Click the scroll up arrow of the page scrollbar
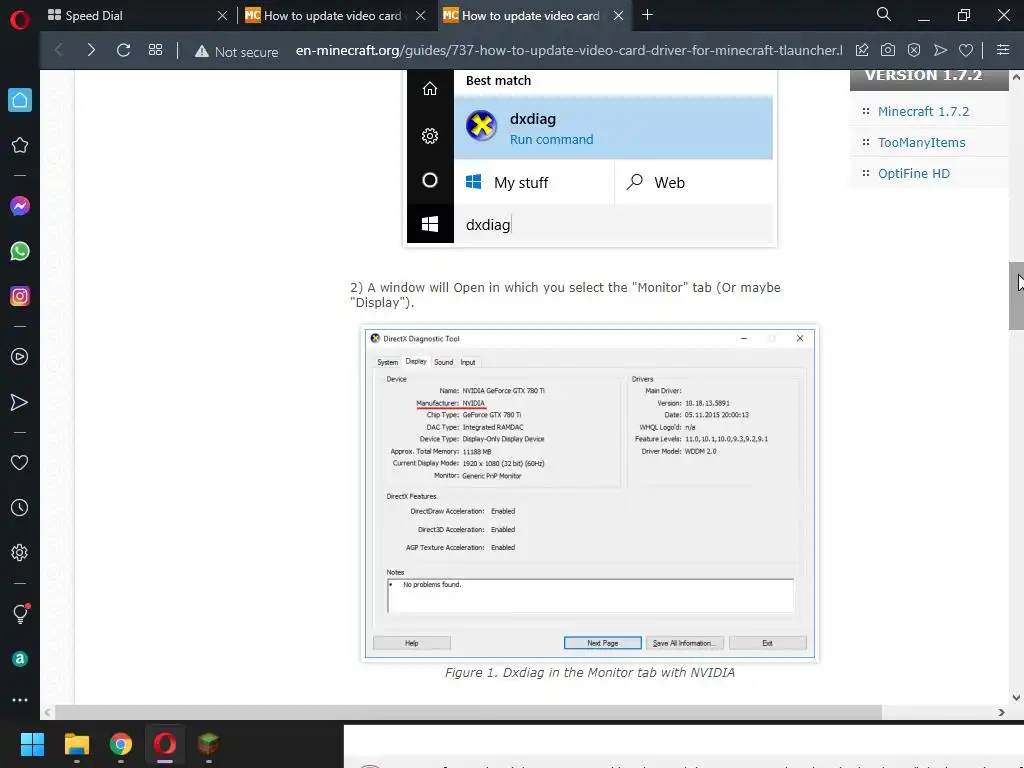The height and width of the screenshot is (768, 1024). (1016, 77)
